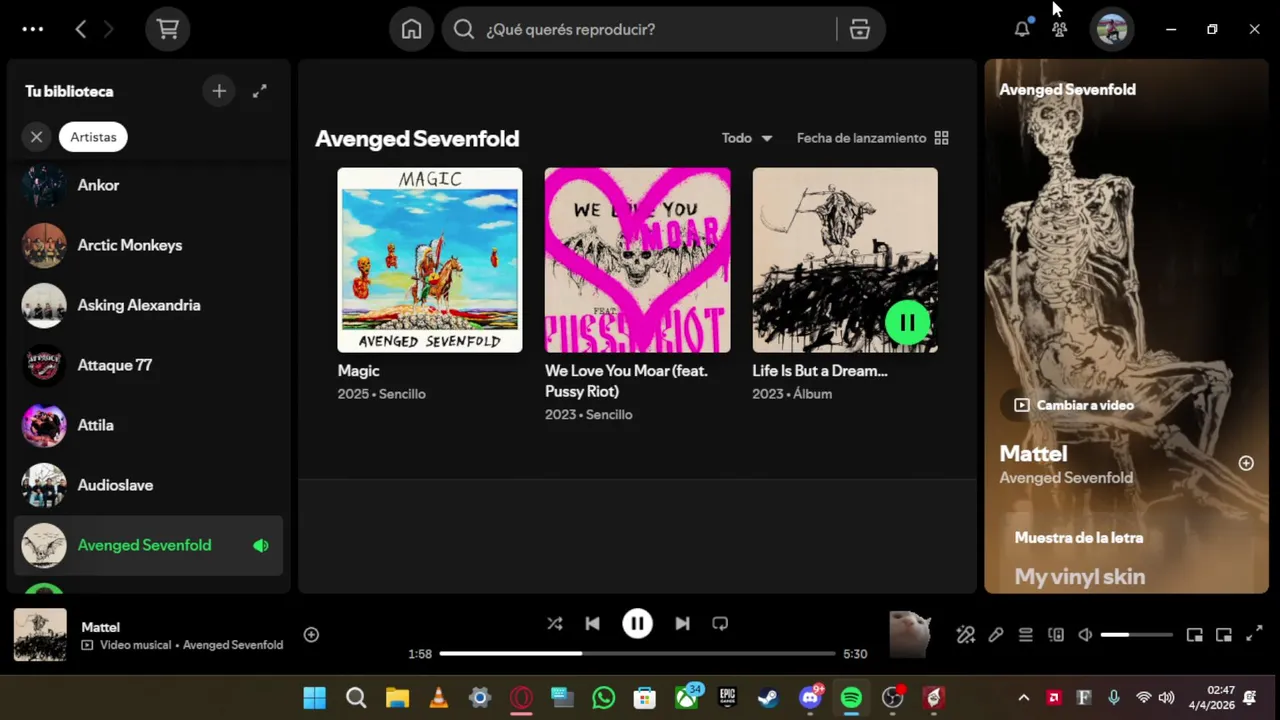
Task: Open Attaque 77 in the library
Action: [x=148, y=365]
